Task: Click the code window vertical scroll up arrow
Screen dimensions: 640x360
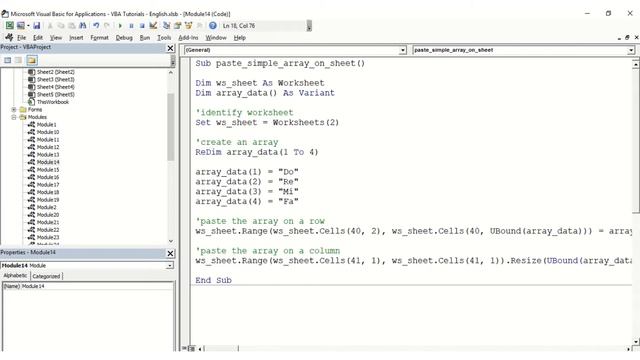Action: (636, 64)
